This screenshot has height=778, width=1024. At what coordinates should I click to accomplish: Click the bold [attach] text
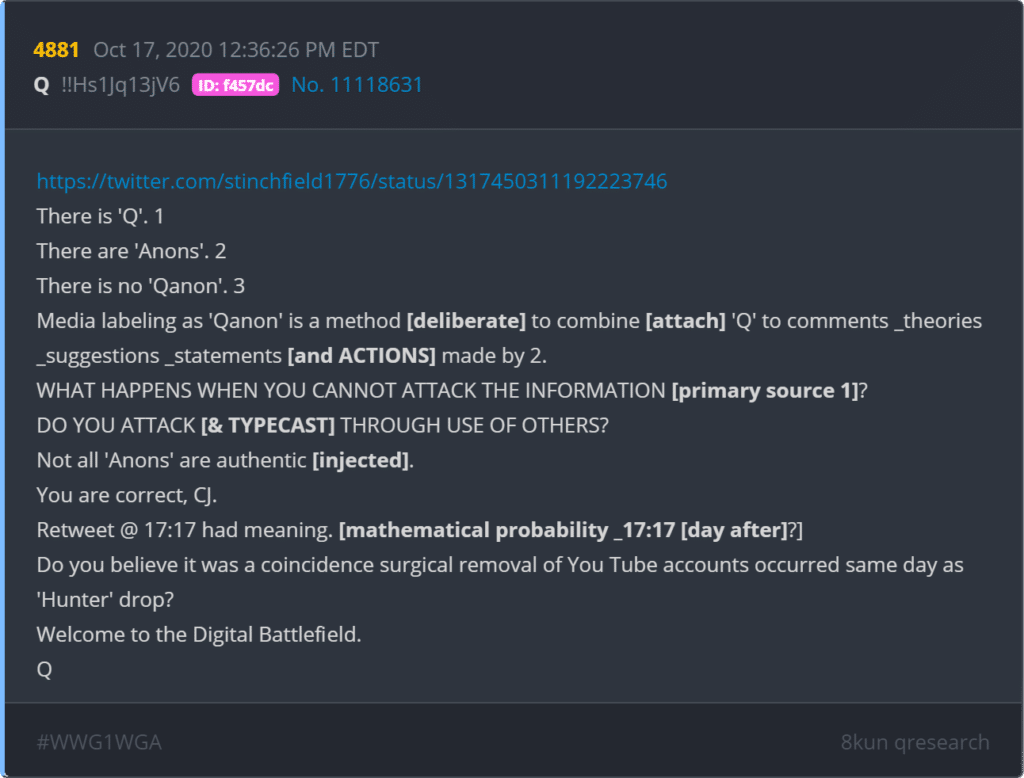click(x=685, y=321)
